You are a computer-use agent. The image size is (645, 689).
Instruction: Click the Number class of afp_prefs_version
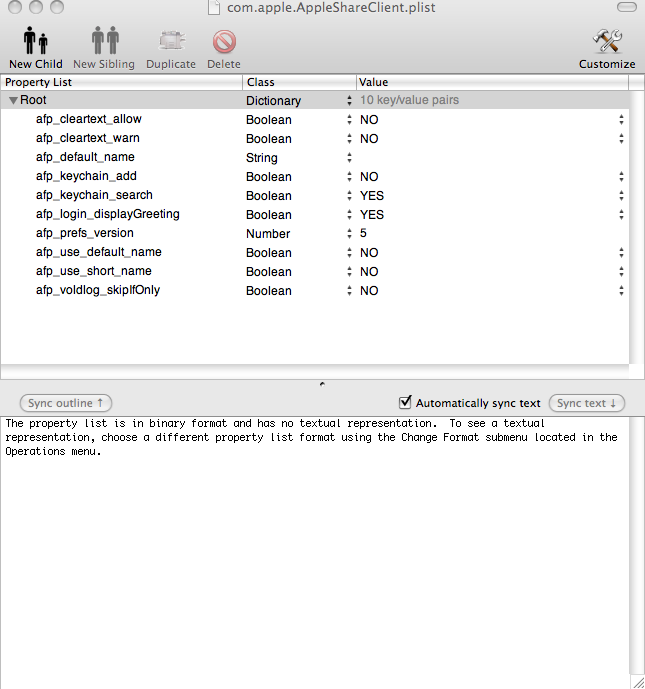268,234
